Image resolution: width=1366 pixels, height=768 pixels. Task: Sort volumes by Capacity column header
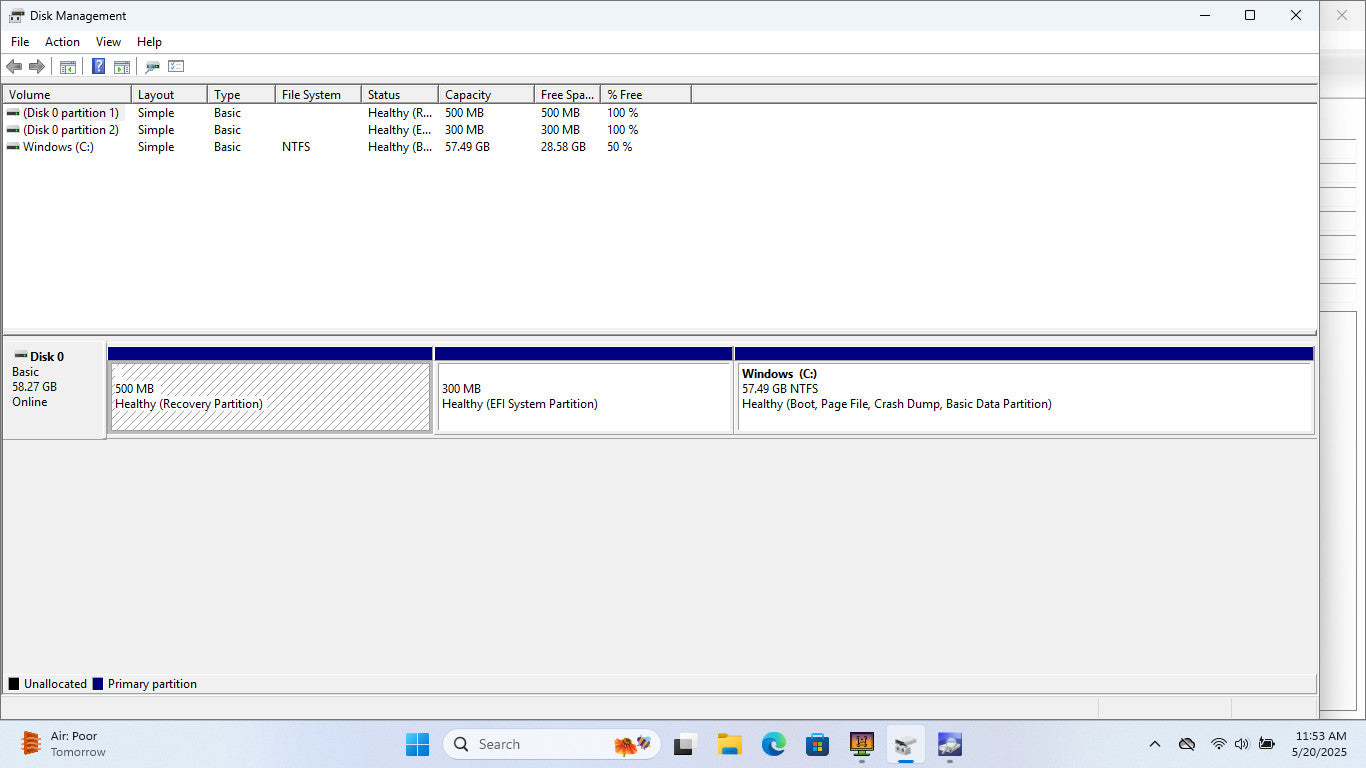click(x=485, y=95)
